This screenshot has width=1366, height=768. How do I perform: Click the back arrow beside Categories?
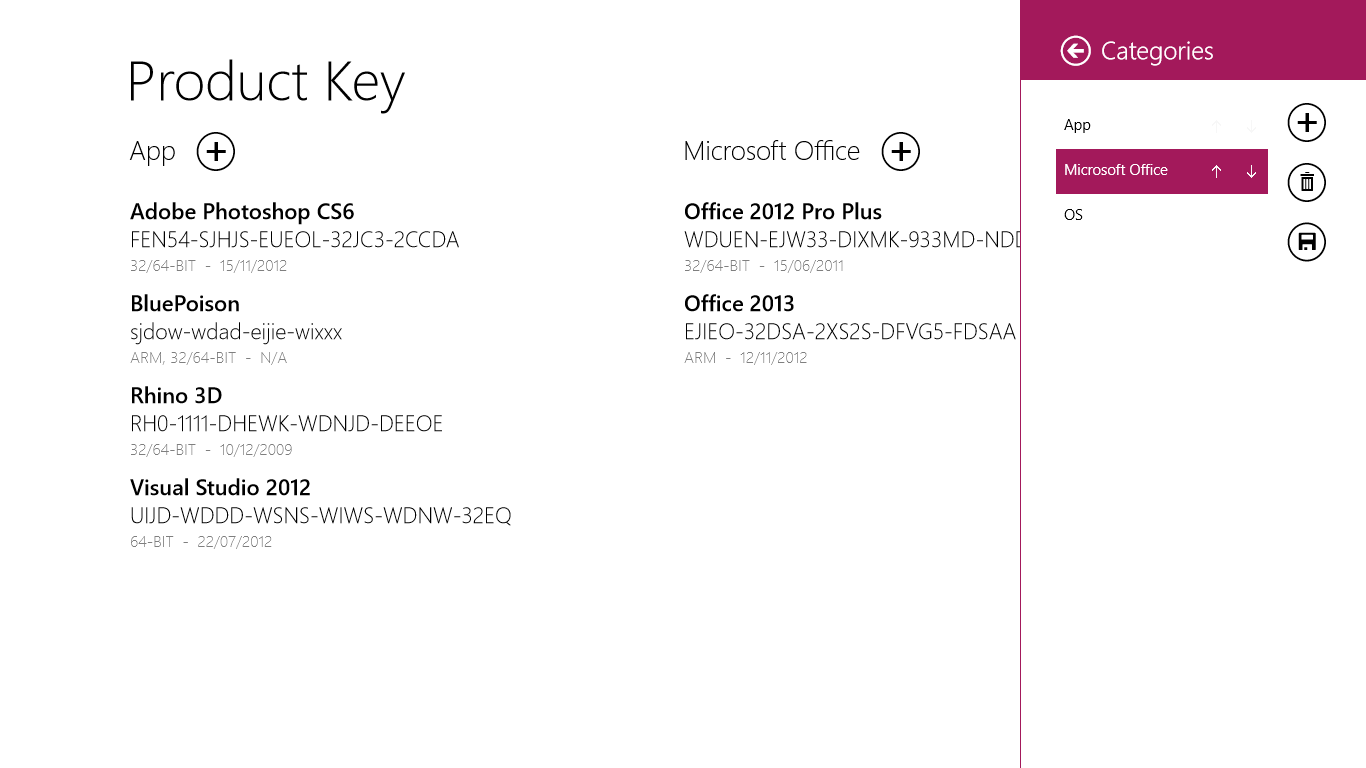[x=1076, y=51]
